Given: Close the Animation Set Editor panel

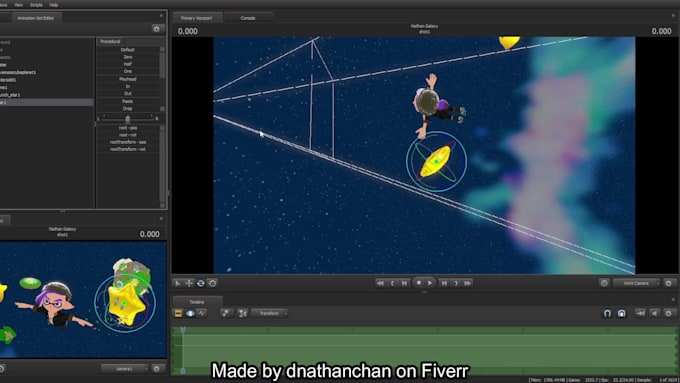Looking at the screenshot, I should 161,16.
